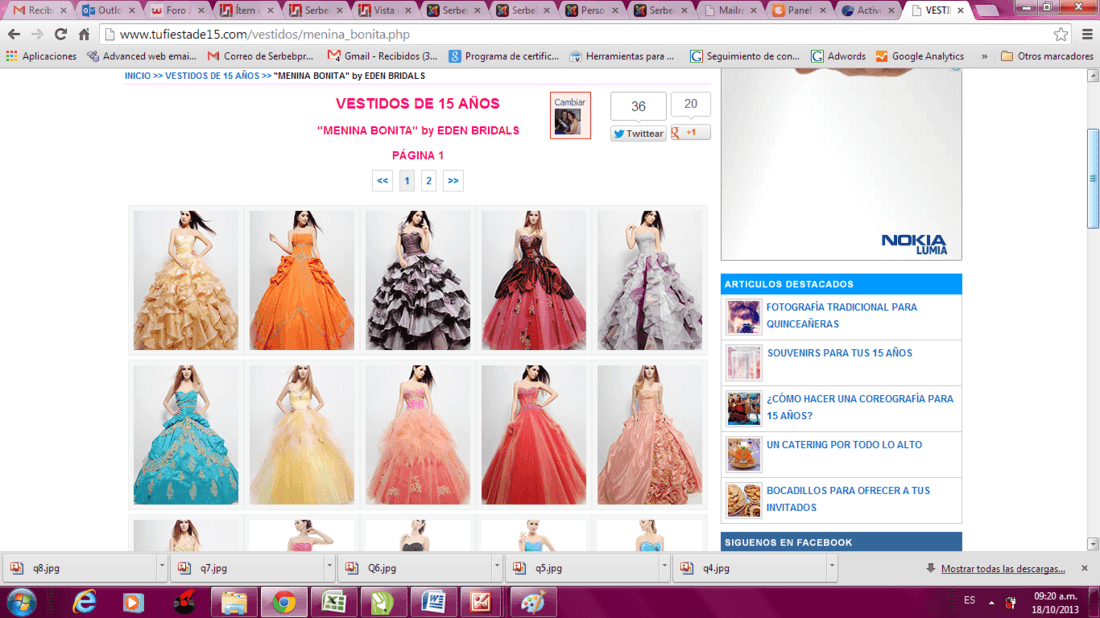Click the page vertical scrollbar thumb
The width and height of the screenshot is (1100, 618).
pos(1092,178)
